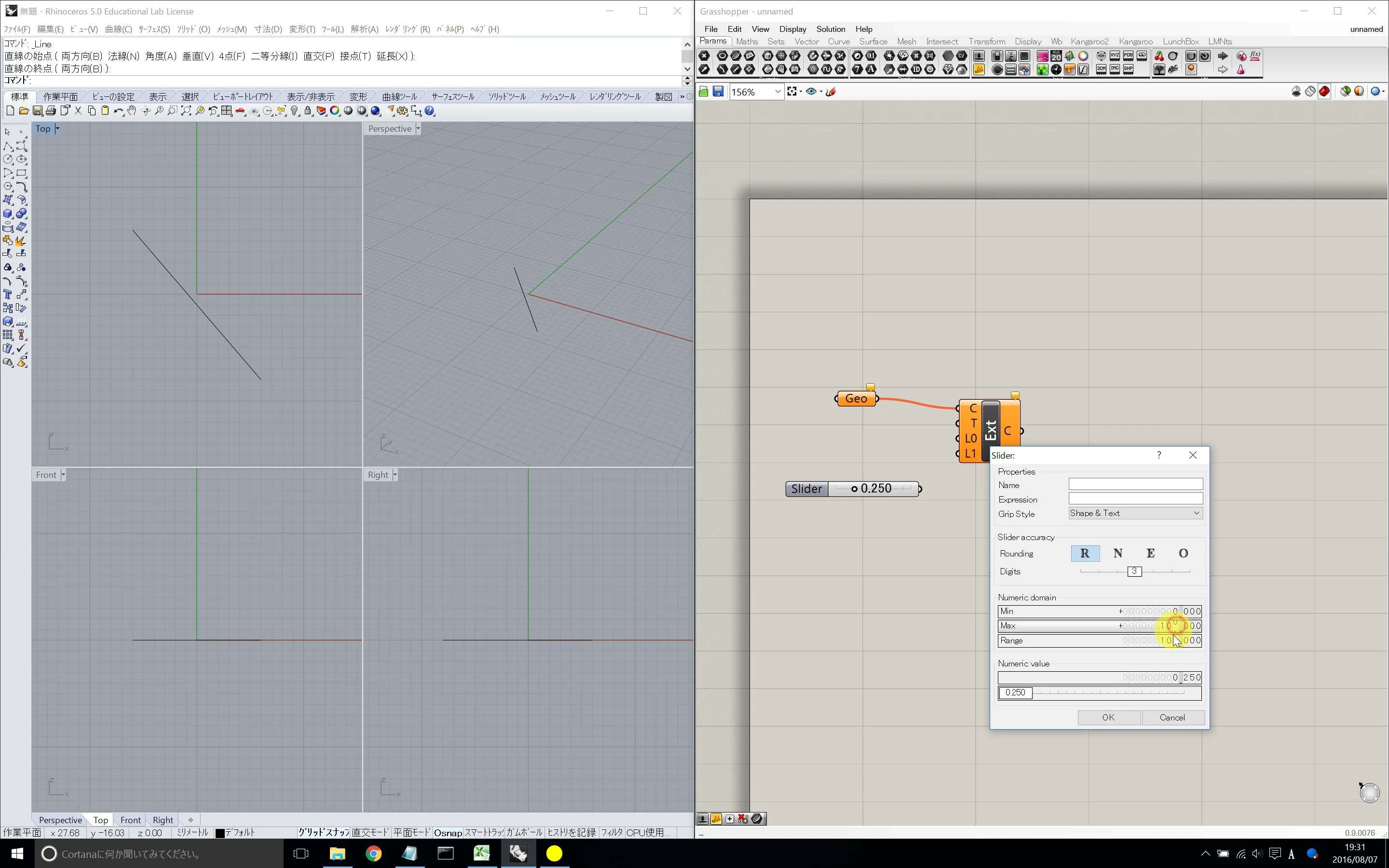
Task: Select the Circle tool in Rhino sidebar
Action: pos(8,160)
